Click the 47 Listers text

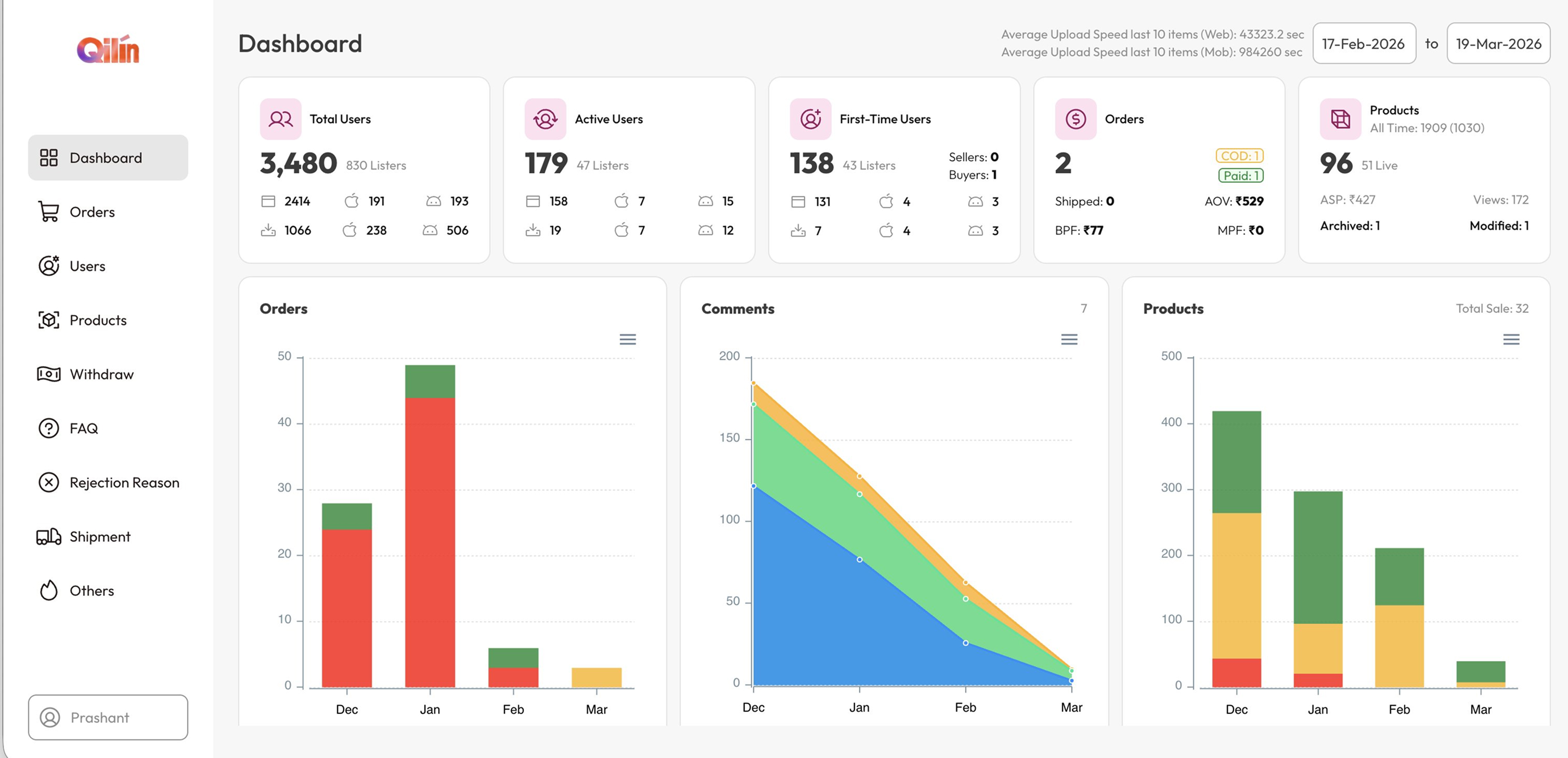[x=603, y=165]
